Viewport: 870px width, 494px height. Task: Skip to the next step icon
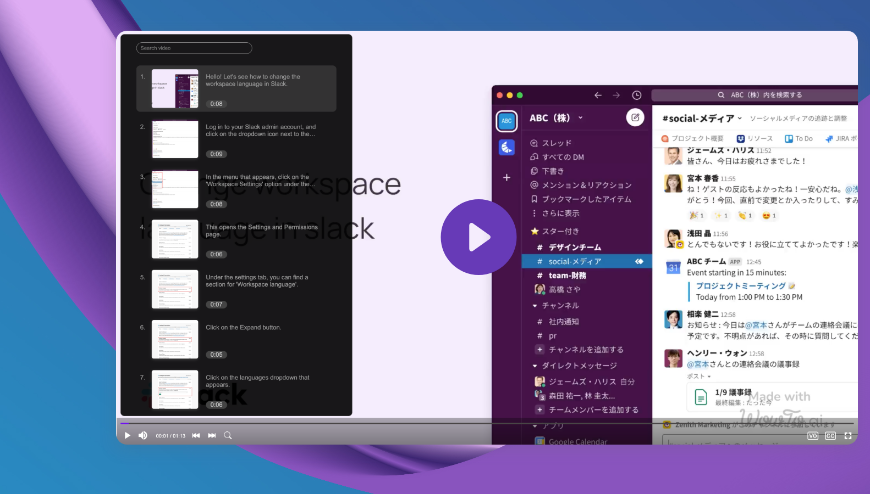click(212, 436)
